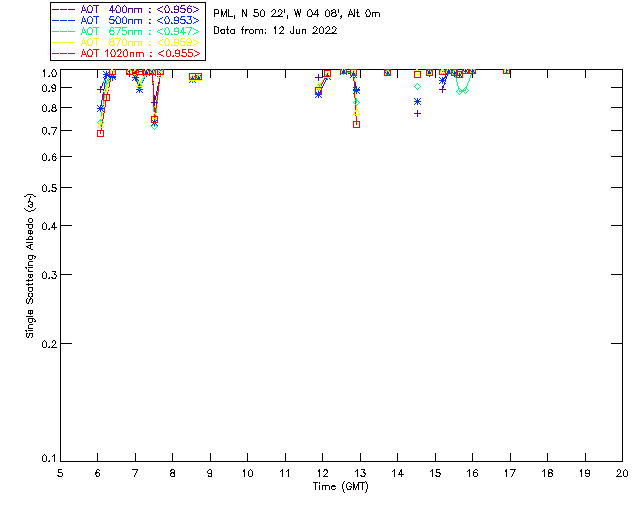Click the 'Data from: 12 Jun 2022' label
Viewport: 640px width, 512px height.
tap(275, 31)
